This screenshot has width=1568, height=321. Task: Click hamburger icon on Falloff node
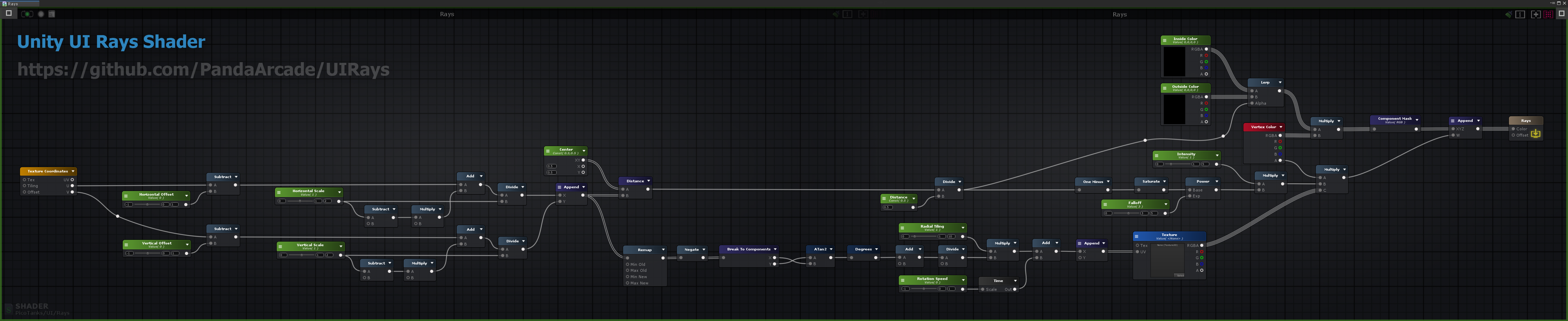click(1105, 204)
